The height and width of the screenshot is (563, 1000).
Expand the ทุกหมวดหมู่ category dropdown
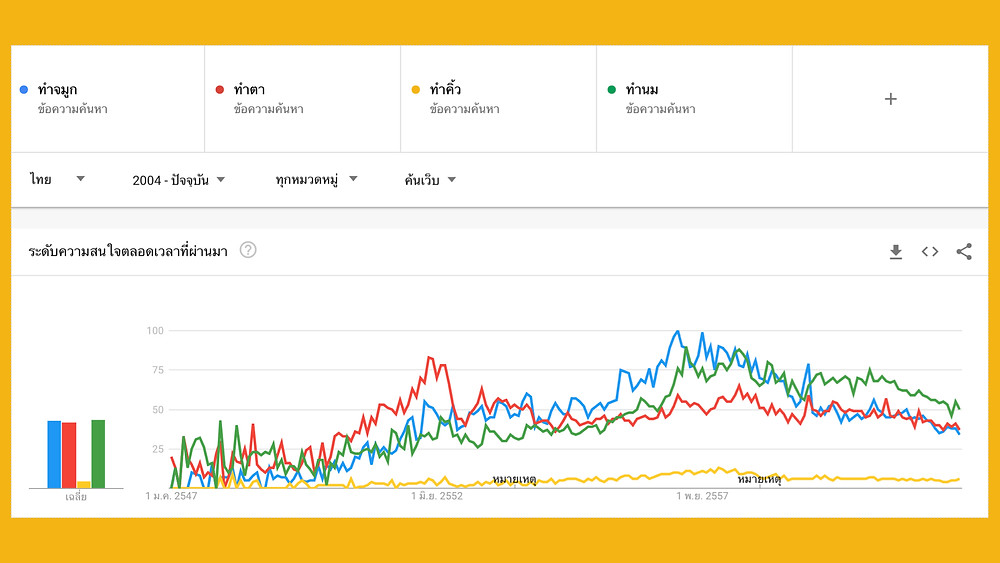(x=316, y=180)
